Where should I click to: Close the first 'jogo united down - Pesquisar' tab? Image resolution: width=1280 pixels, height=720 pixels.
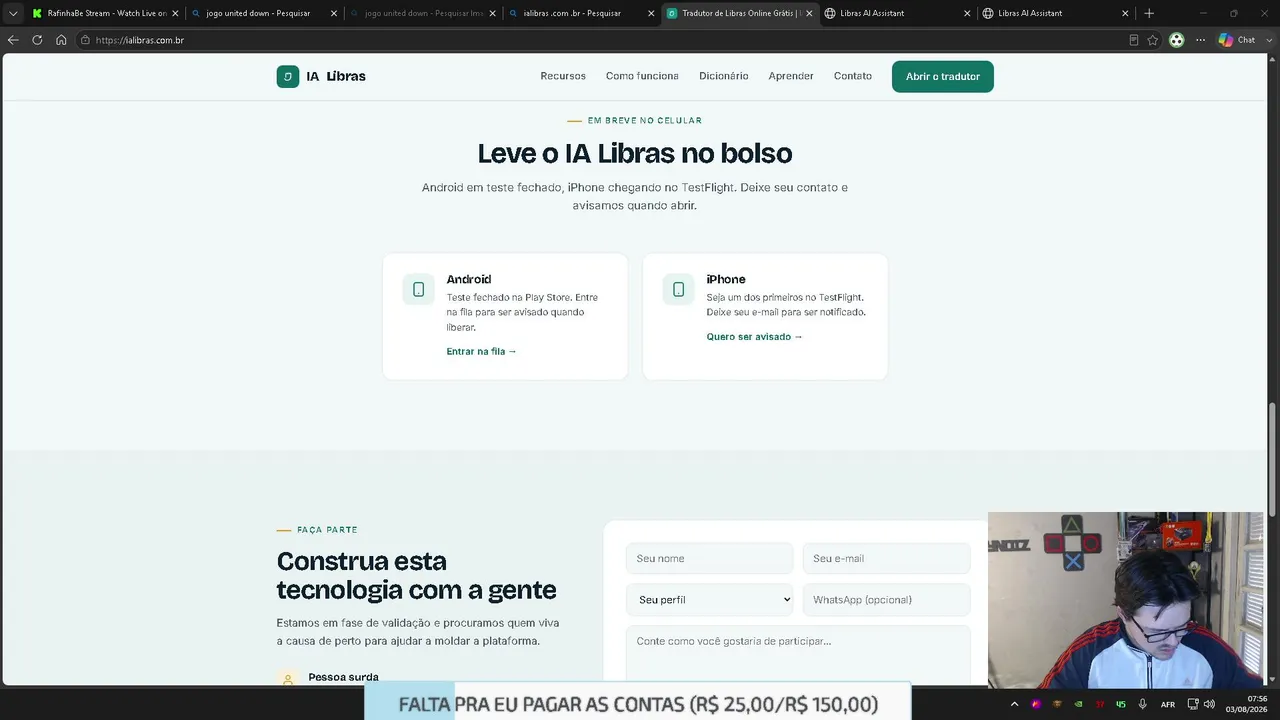(334, 13)
